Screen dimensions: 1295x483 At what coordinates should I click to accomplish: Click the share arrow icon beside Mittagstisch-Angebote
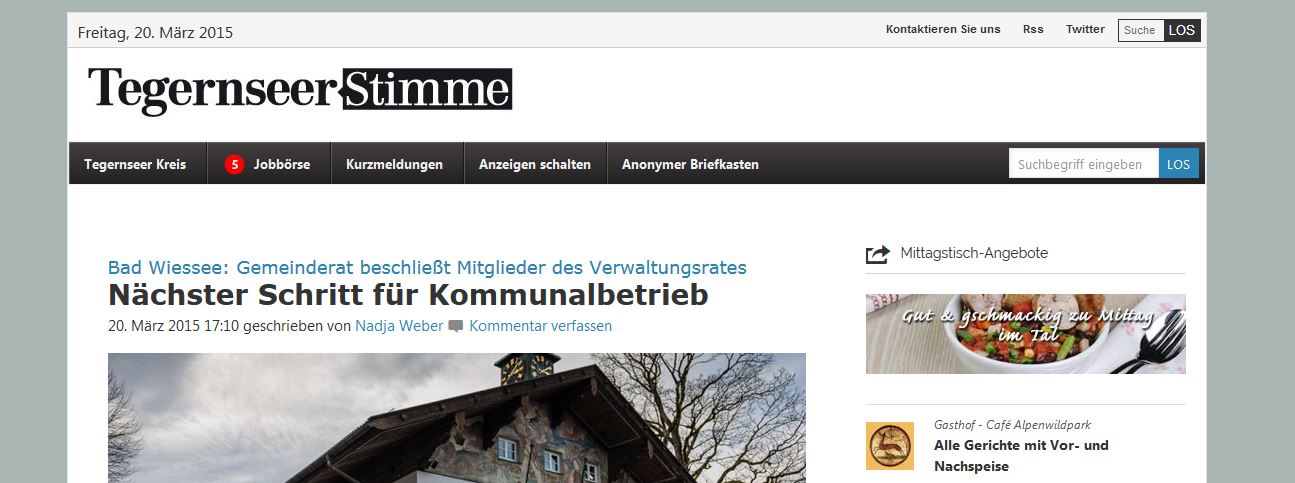point(877,254)
